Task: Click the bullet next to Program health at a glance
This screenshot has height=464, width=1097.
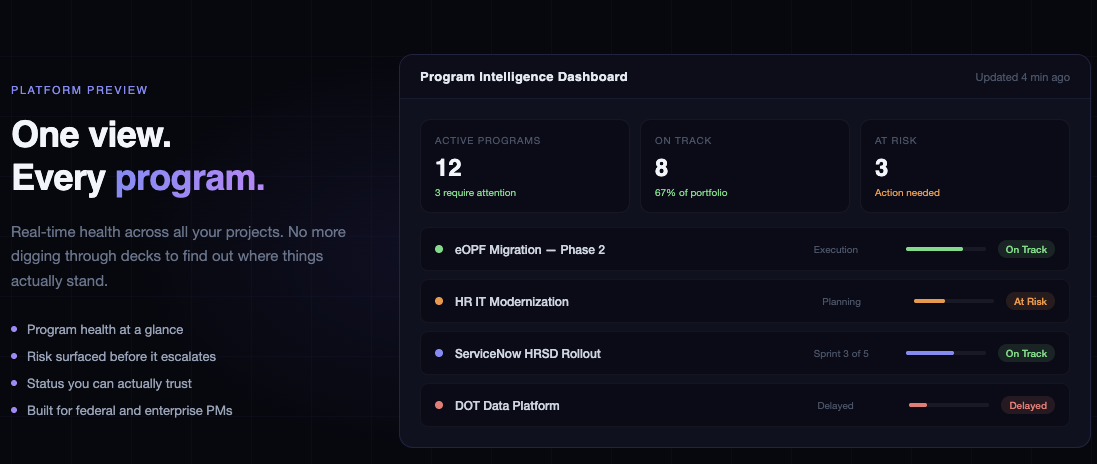Action: [14, 329]
